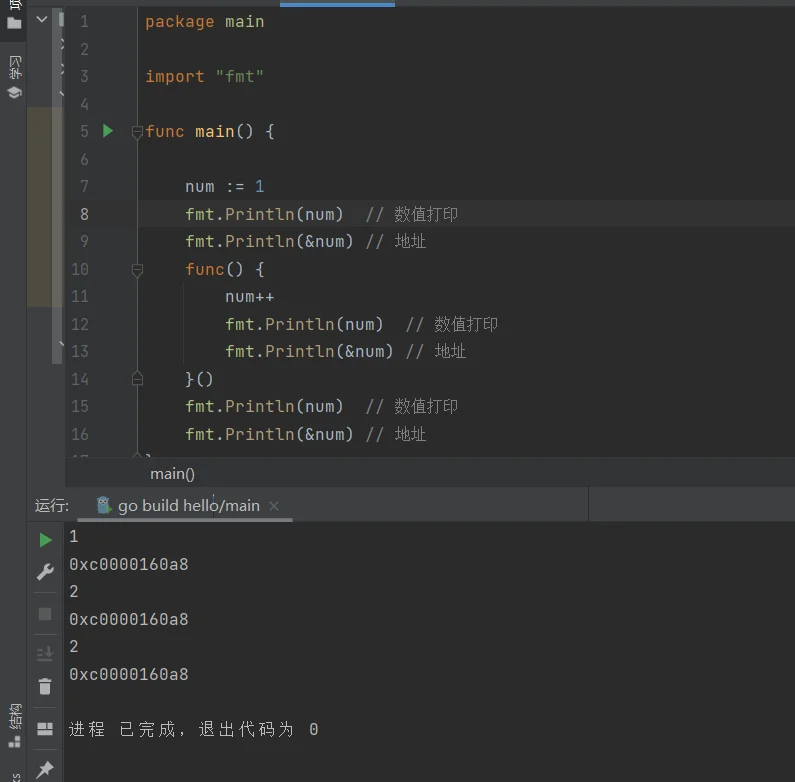
Task: Click num := 1 assignment line
Action: 225,187
